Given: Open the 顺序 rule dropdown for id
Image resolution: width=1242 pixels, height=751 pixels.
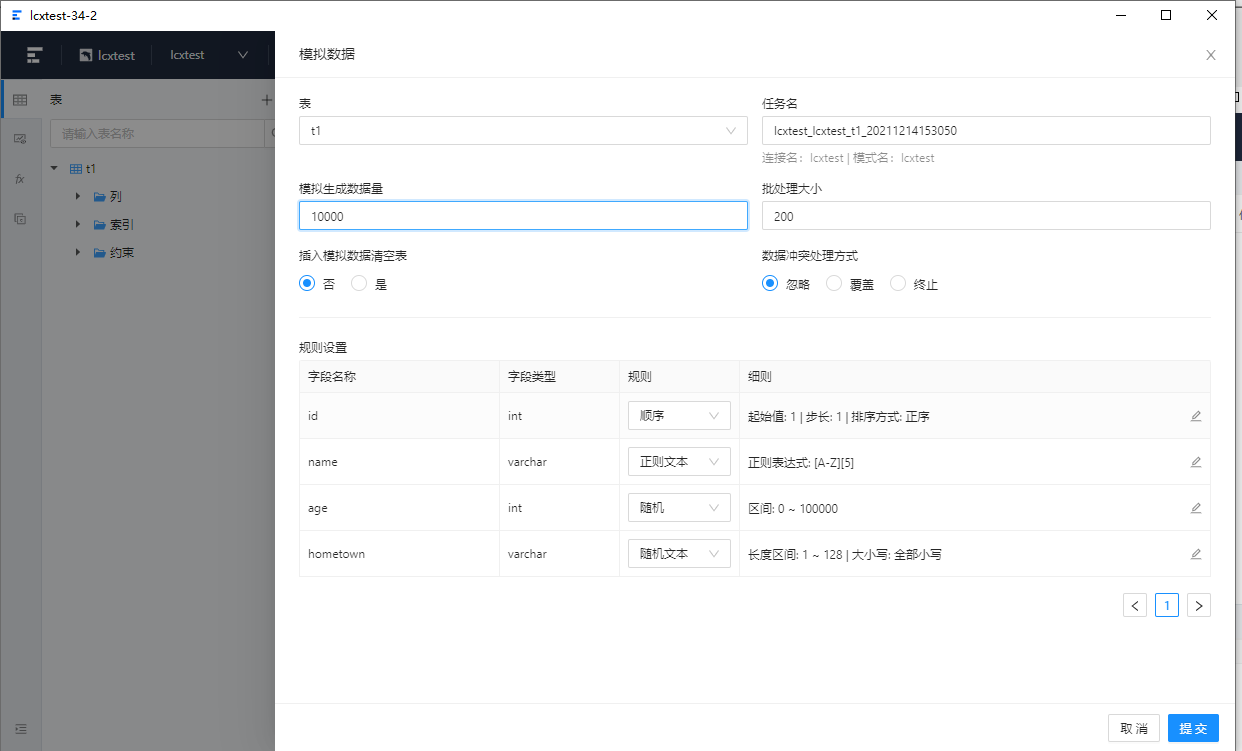Looking at the screenshot, I should [679, 415].
